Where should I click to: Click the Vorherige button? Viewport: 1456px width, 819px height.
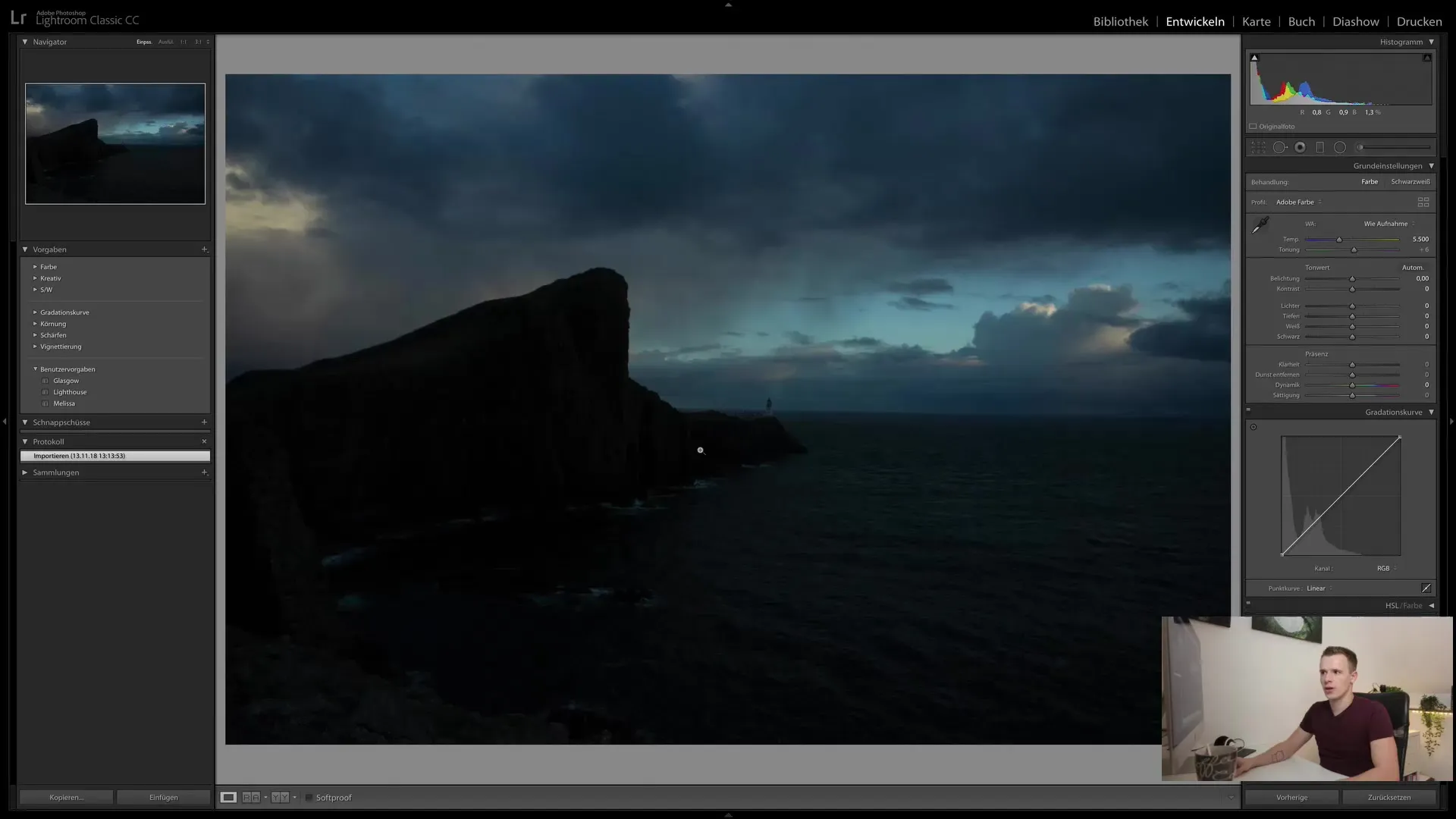(x=1291, y=797)
